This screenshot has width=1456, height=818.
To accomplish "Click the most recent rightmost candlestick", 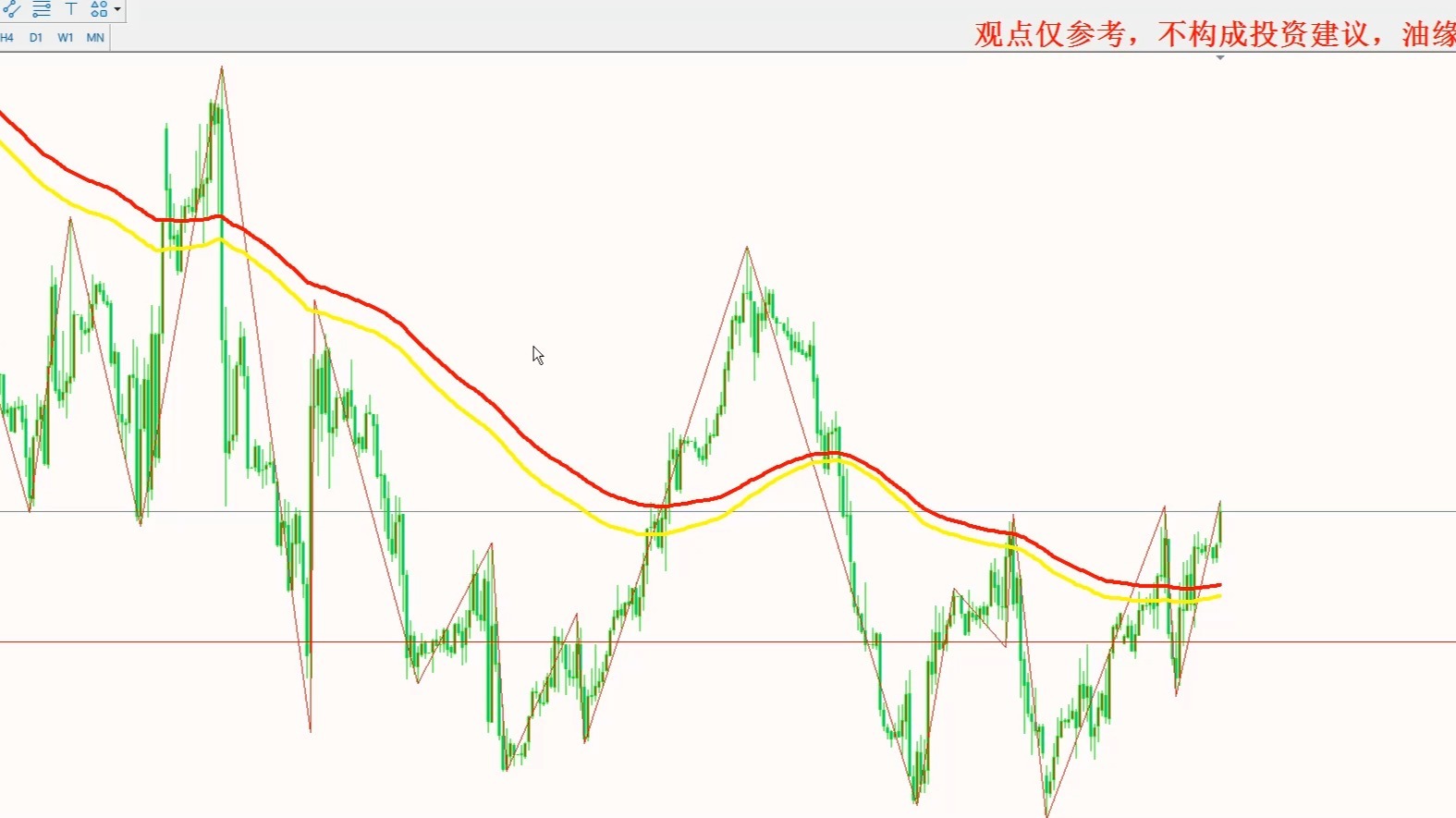I will click(x=1219, y=527).
